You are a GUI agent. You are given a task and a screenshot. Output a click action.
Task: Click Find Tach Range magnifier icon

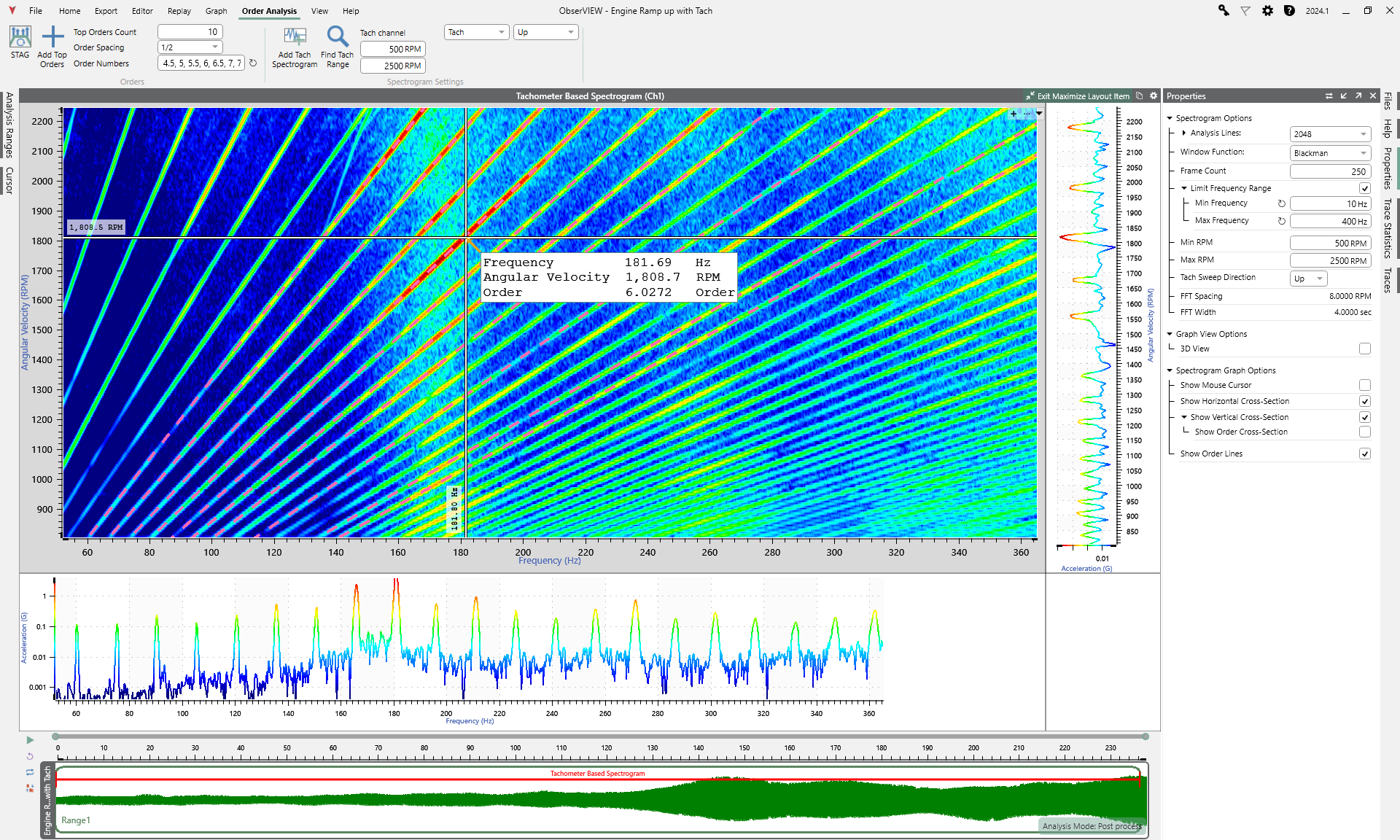click(337, 36)
